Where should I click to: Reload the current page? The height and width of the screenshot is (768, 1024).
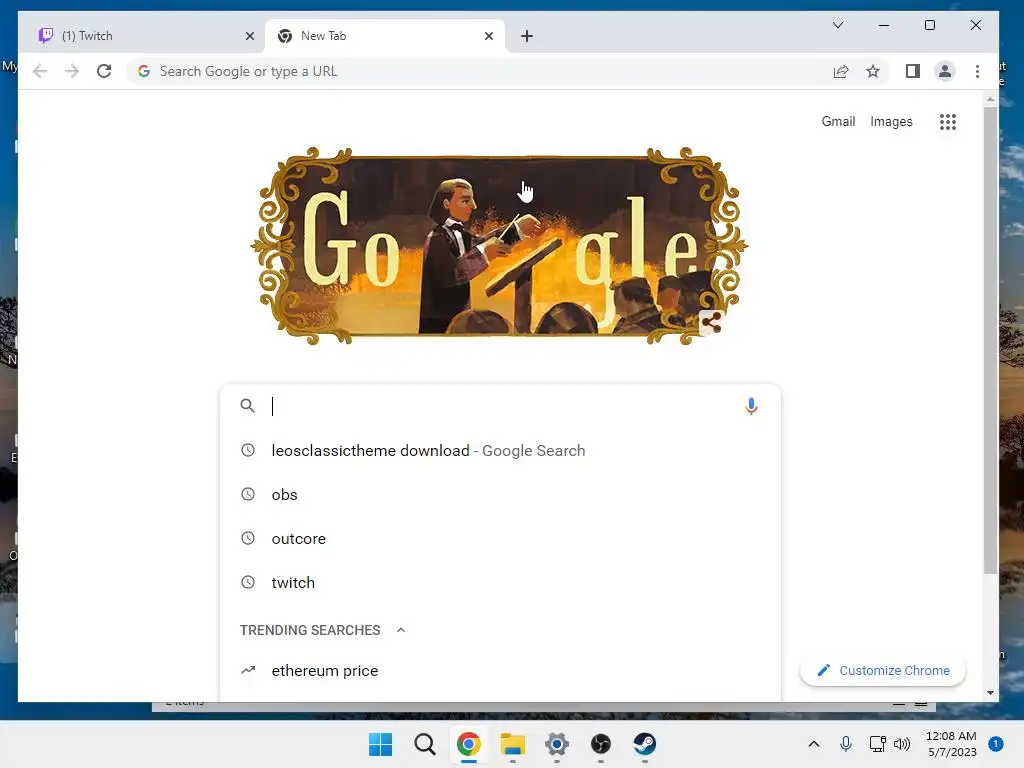104,71
